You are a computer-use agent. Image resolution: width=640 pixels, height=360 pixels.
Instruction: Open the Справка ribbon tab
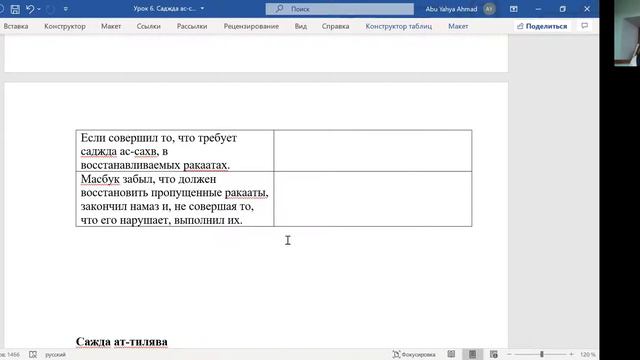click(x=335, y=26)
